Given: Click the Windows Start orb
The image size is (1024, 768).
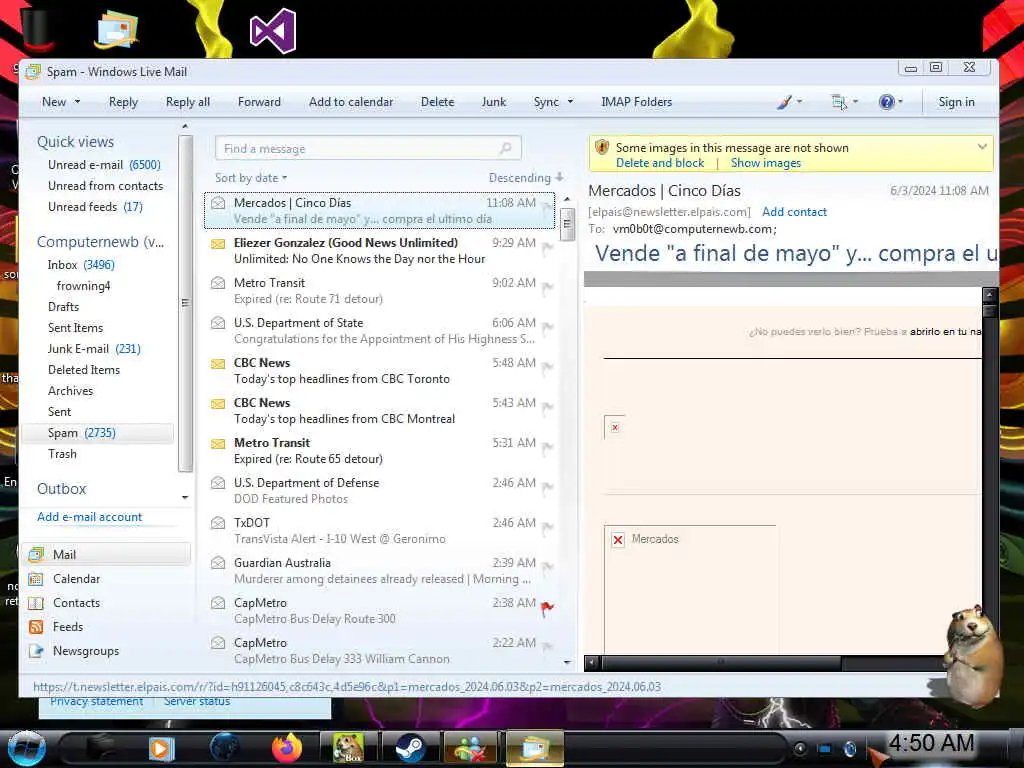Looking at the screenshot, I should click(27, 748).
